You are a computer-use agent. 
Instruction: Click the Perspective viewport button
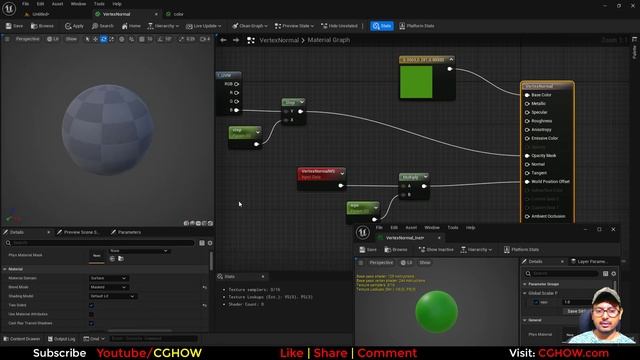point(27,39)
